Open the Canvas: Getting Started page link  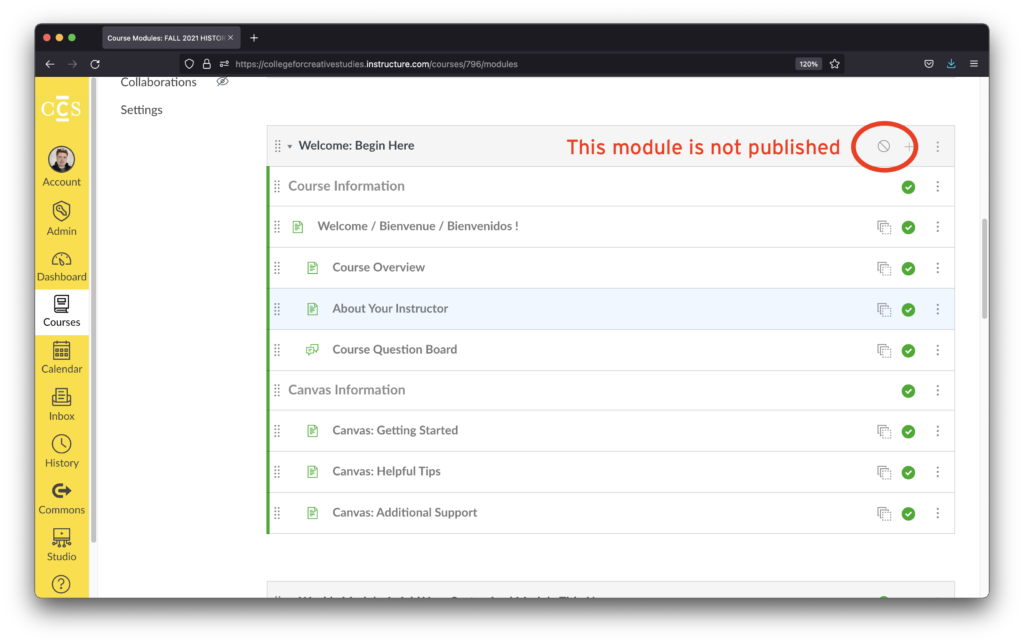tap(395, 431)
